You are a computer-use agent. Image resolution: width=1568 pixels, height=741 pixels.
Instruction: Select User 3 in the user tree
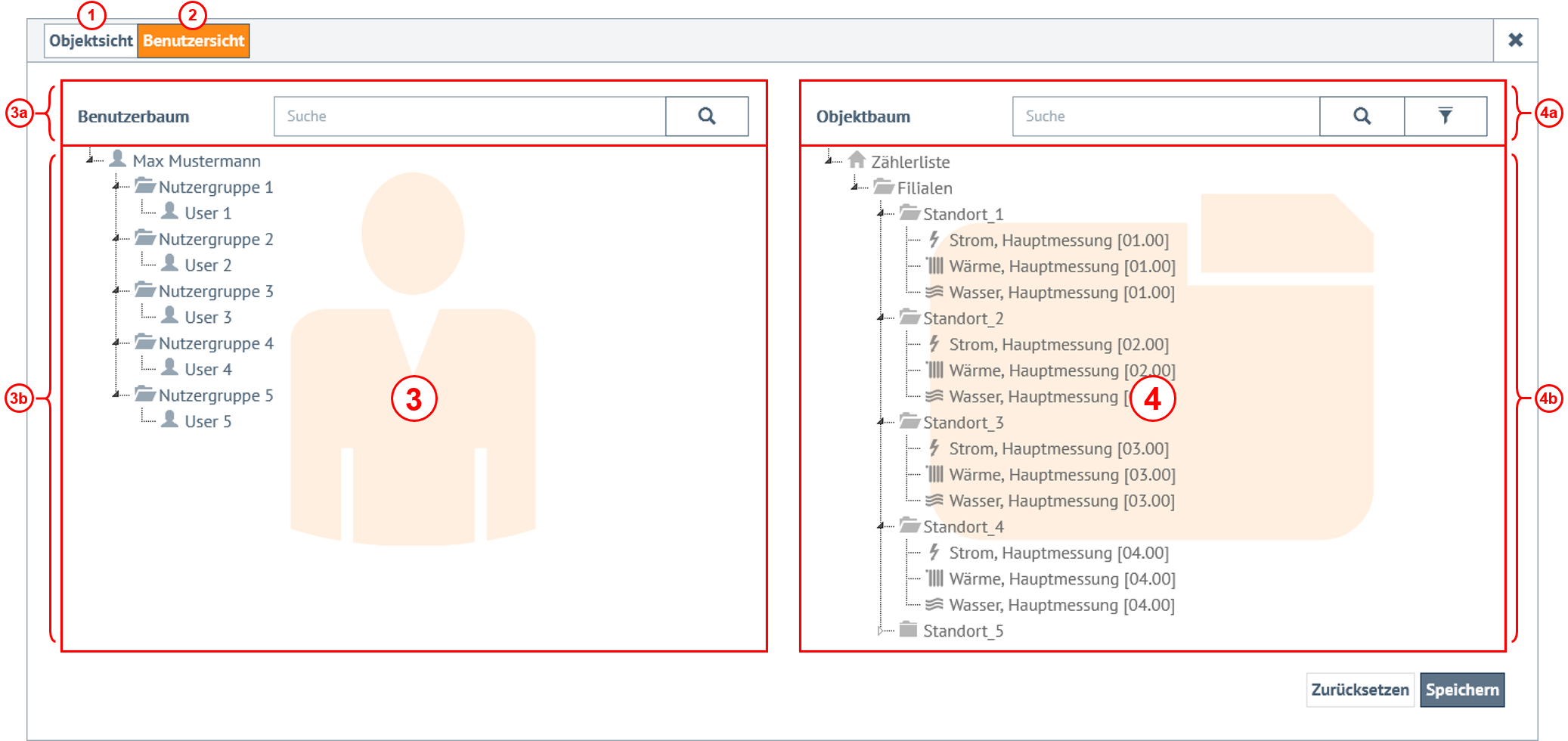[207, 317]
